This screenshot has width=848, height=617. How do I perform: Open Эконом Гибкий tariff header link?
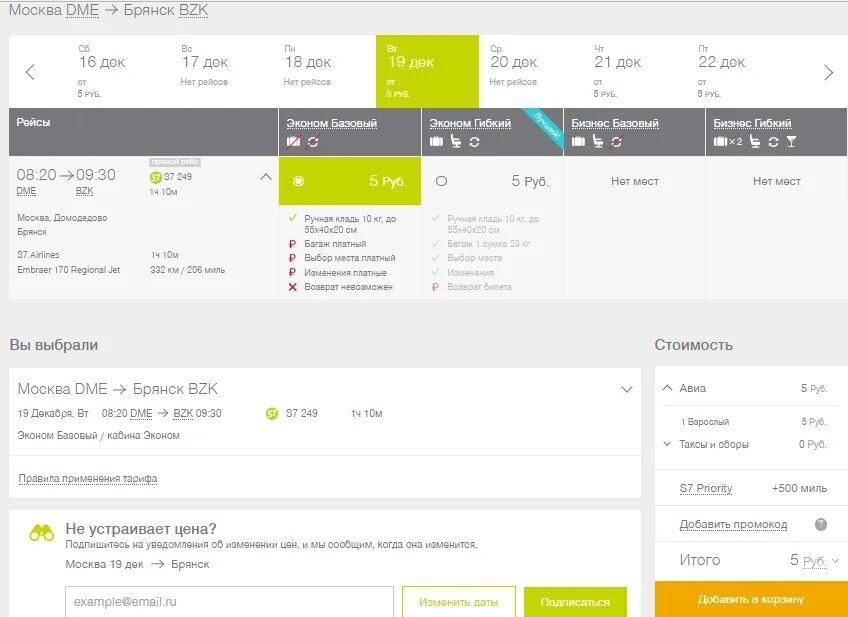(x=470, y=123)
